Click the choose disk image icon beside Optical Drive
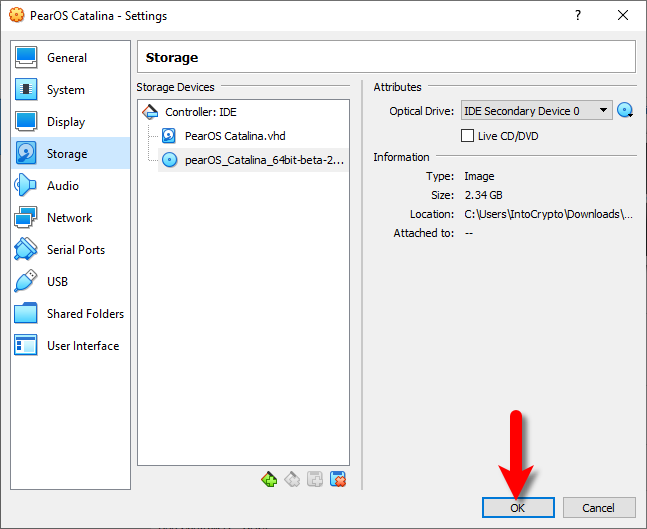 click(625, 110)
